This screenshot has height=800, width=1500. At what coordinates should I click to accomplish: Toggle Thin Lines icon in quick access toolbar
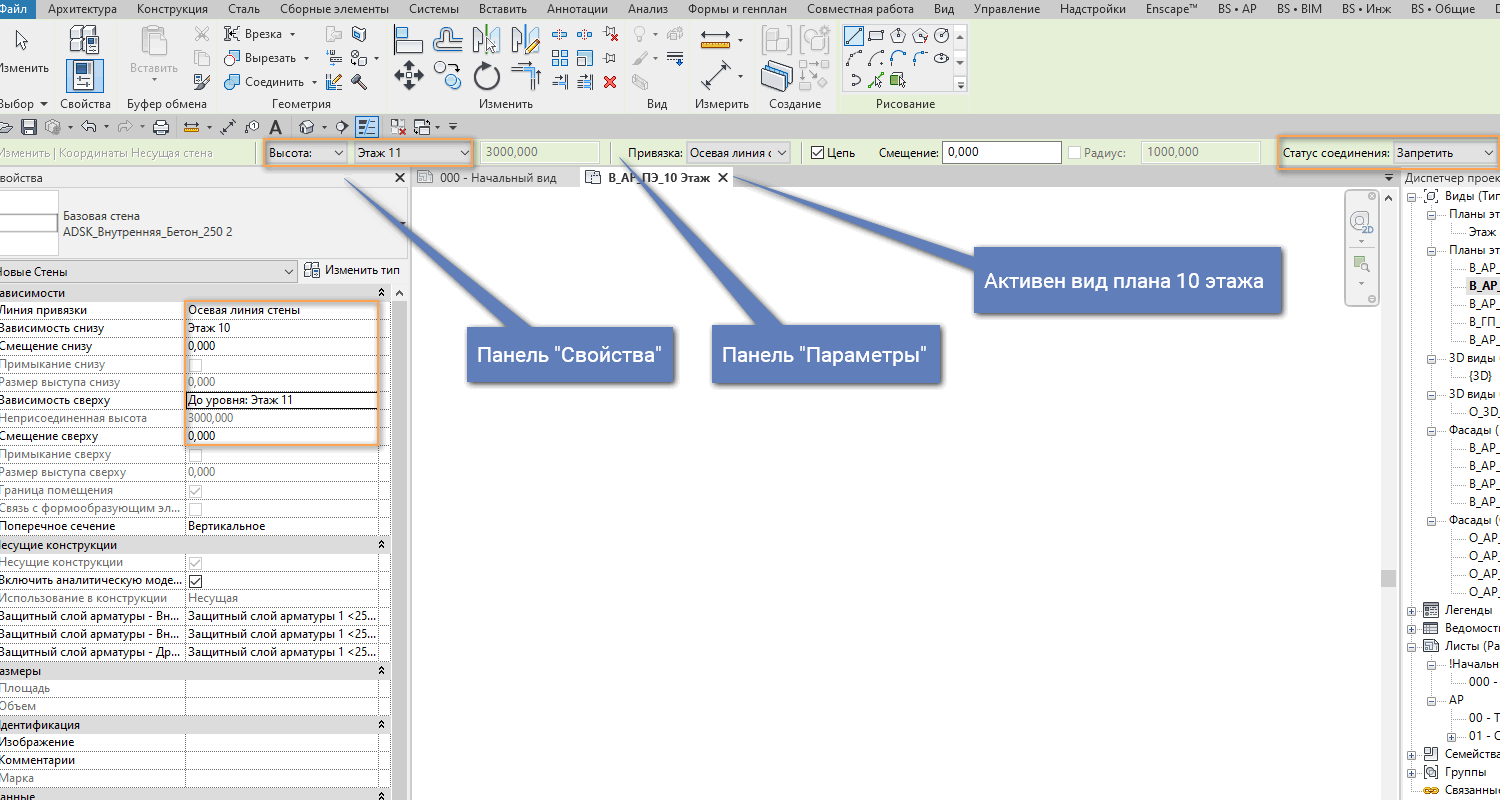coord(368,127)
